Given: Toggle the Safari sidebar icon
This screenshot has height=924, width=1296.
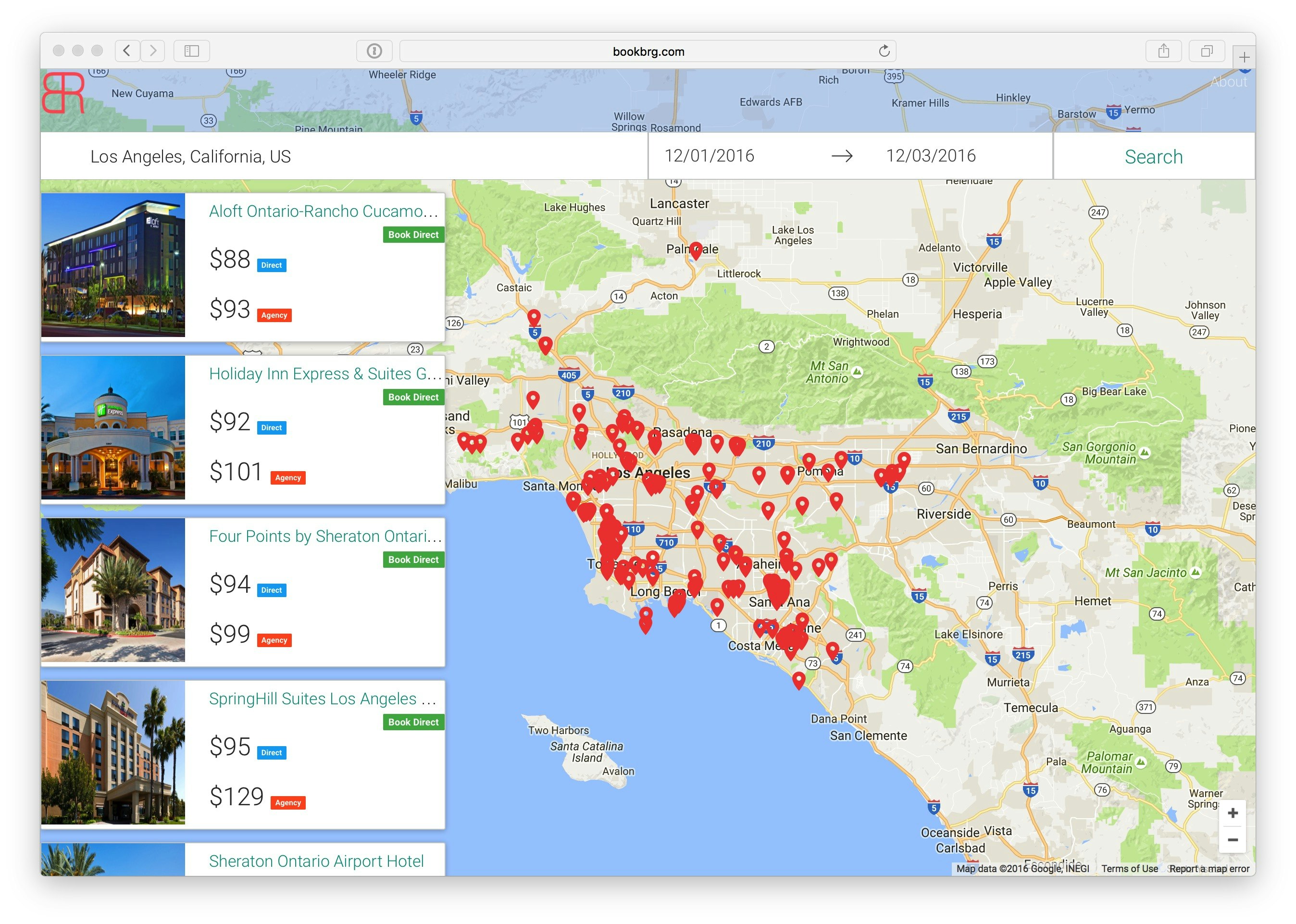Looking at the screenshot, I should (192, 51).
